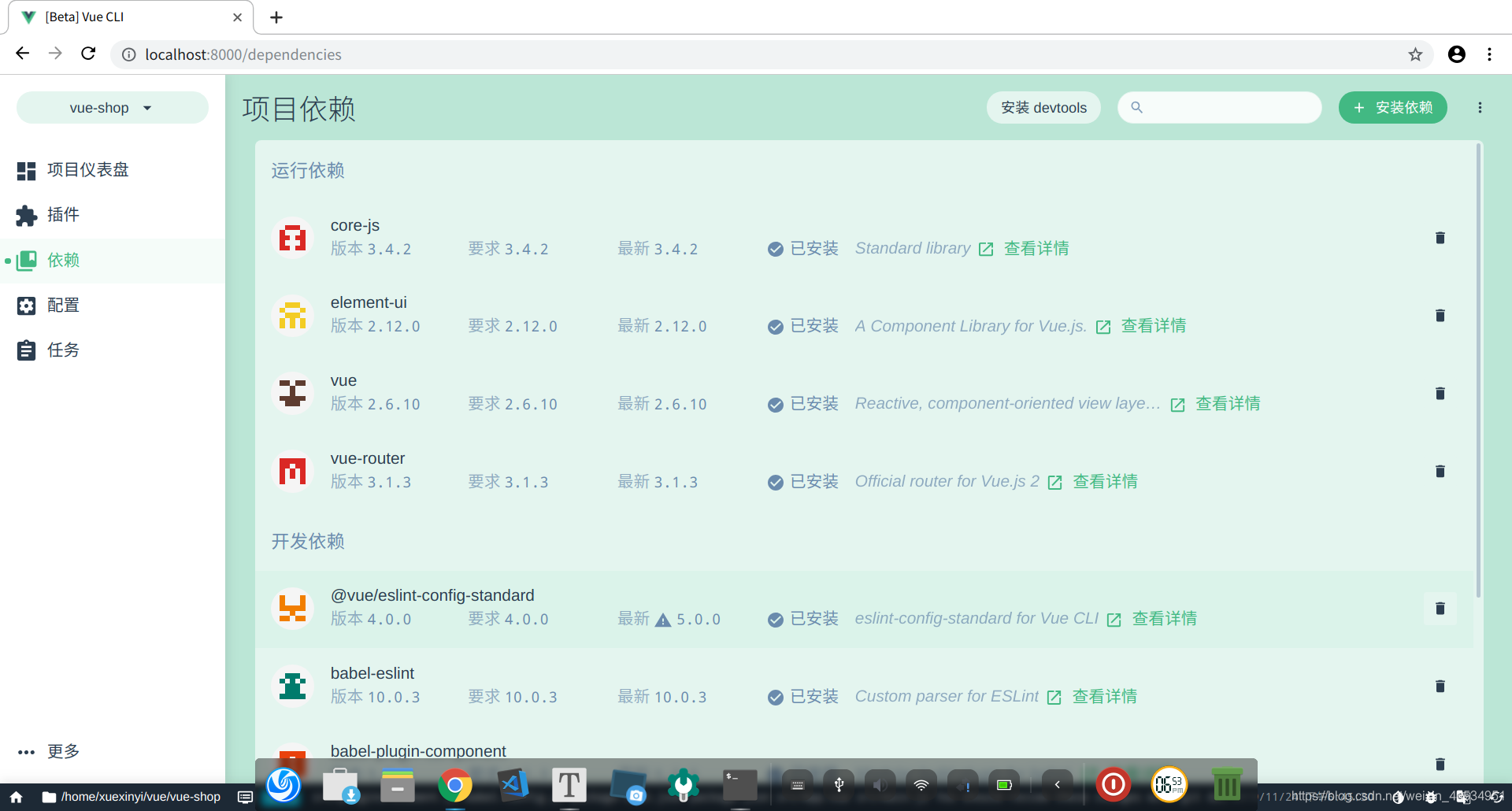The width and height of the screenshot is (1512, 811).
Task: Click the browser address bar URL
Action: pos(243,54)
